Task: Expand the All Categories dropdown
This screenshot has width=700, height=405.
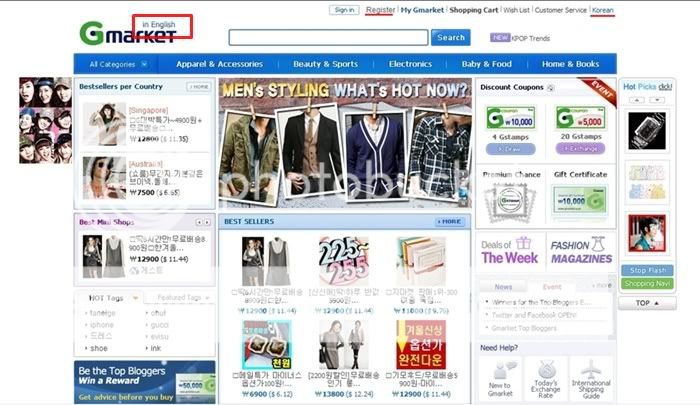Action: (112, 64)
